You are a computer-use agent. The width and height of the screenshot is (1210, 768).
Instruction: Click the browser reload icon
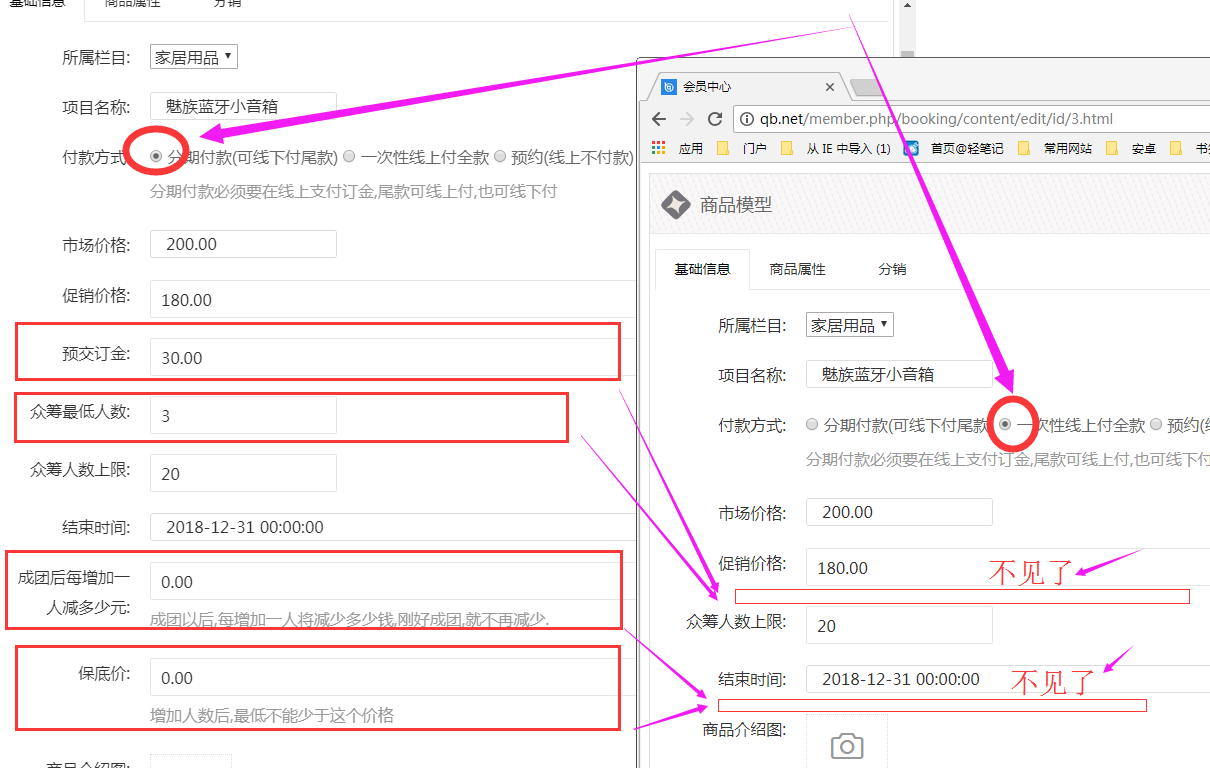tap(715, 119)
